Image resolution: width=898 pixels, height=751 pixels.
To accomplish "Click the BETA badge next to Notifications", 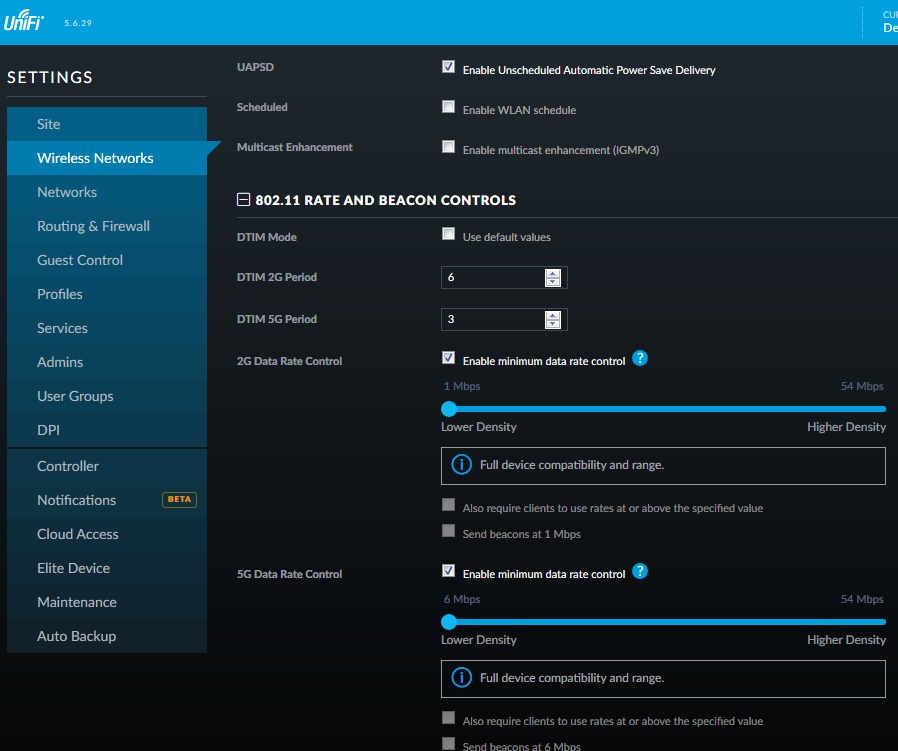I will coord(179,500).
